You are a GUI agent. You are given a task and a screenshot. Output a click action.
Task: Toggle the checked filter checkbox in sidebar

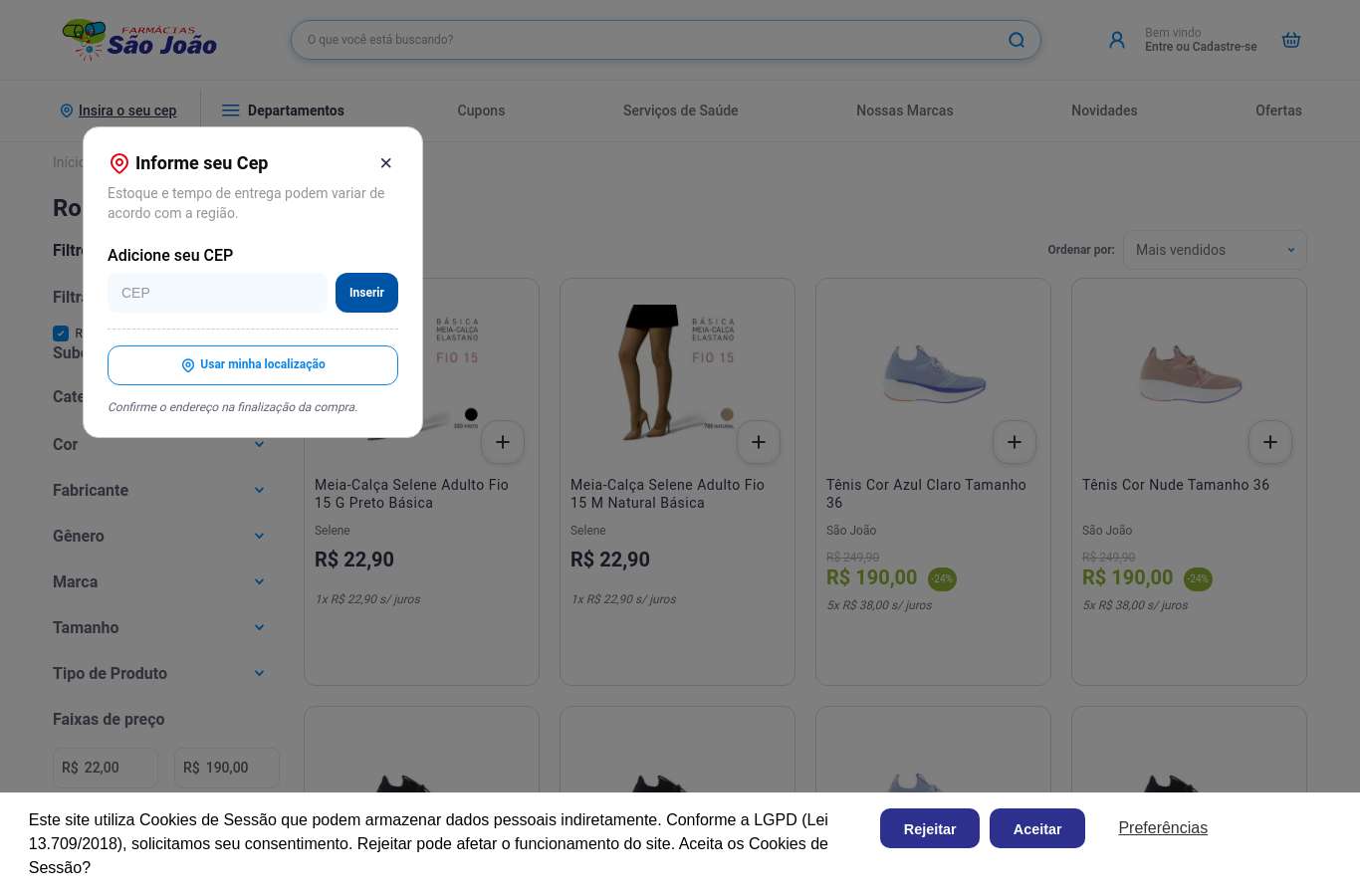[x=61, y=334]
